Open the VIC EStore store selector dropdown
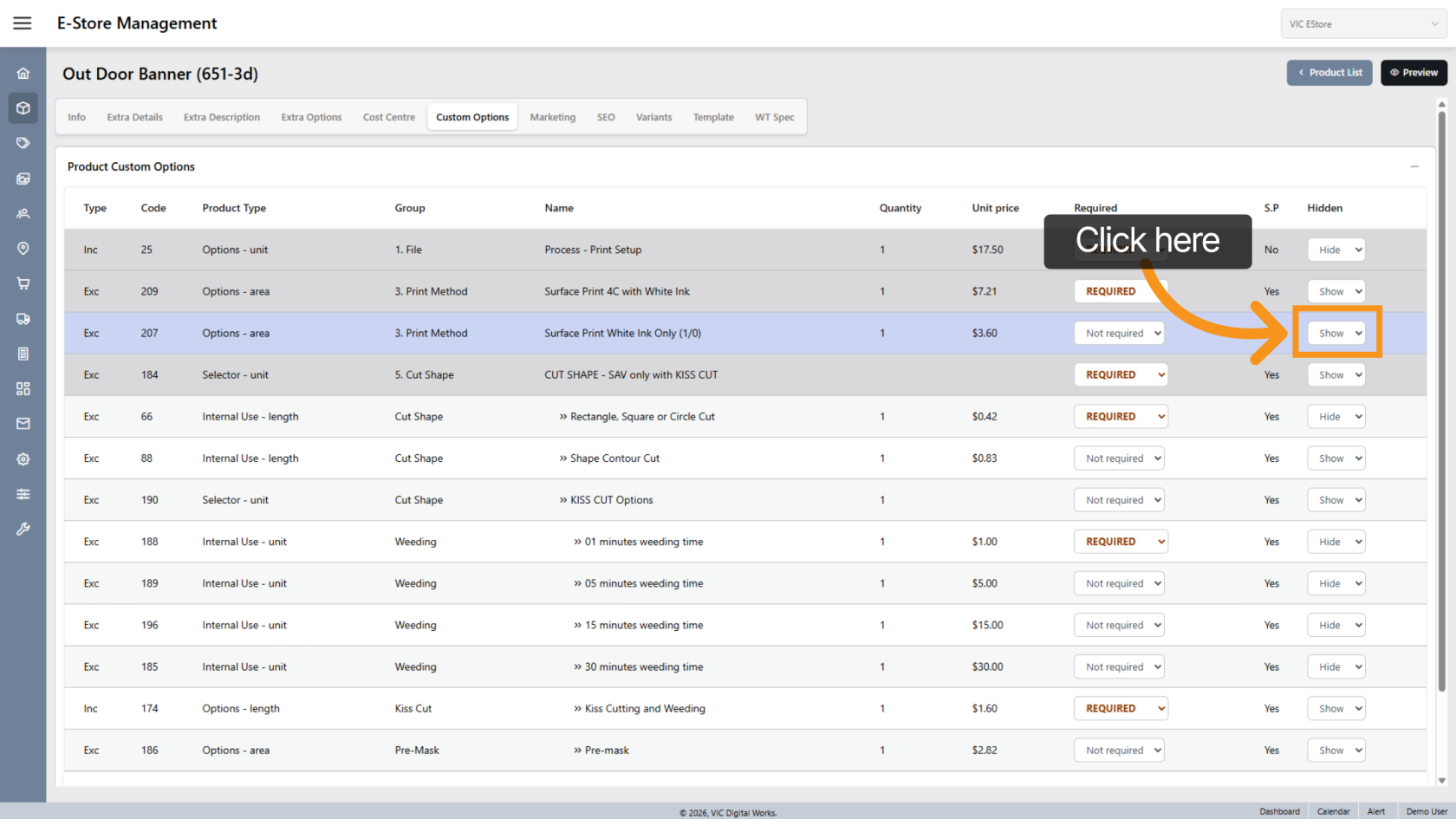 pyautogui.click(x=1362, y=24)
